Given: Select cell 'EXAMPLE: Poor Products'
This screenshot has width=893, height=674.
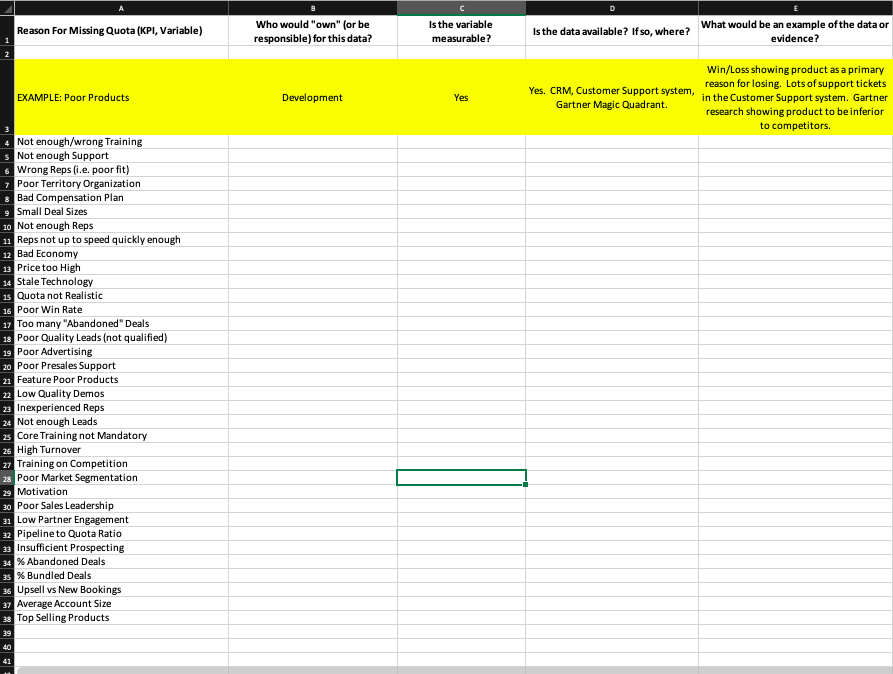Looking at the screenshot, I should click(x=121, y=97).
